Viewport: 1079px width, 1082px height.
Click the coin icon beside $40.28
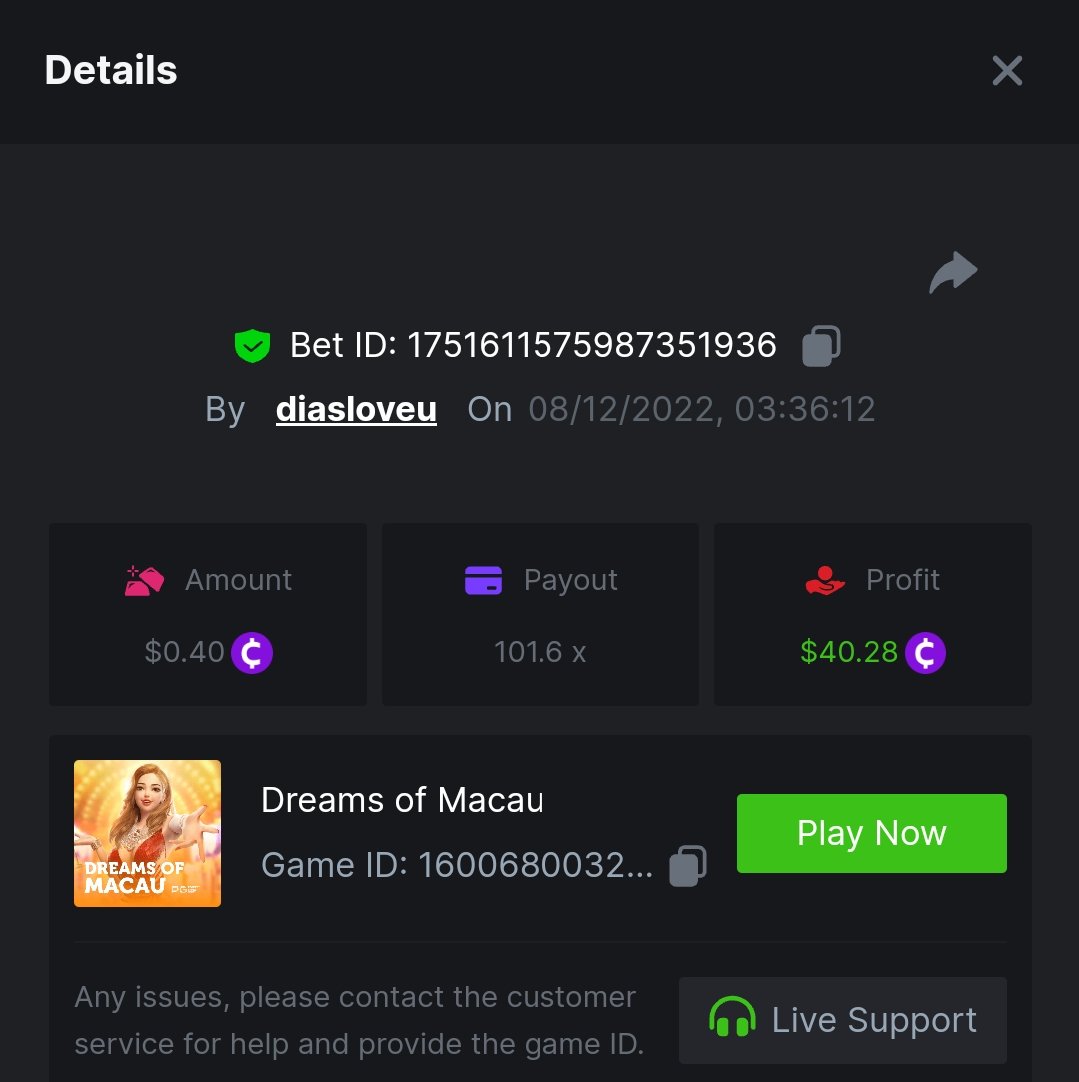925,653
